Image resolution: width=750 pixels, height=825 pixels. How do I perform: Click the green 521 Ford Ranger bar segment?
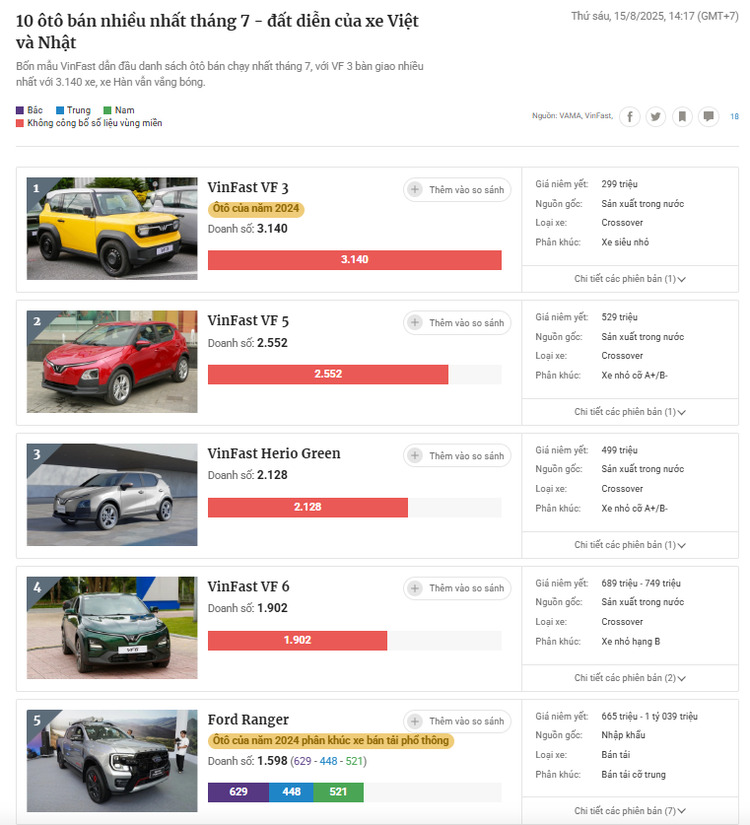pyautogui.click(x=338, y=792)
